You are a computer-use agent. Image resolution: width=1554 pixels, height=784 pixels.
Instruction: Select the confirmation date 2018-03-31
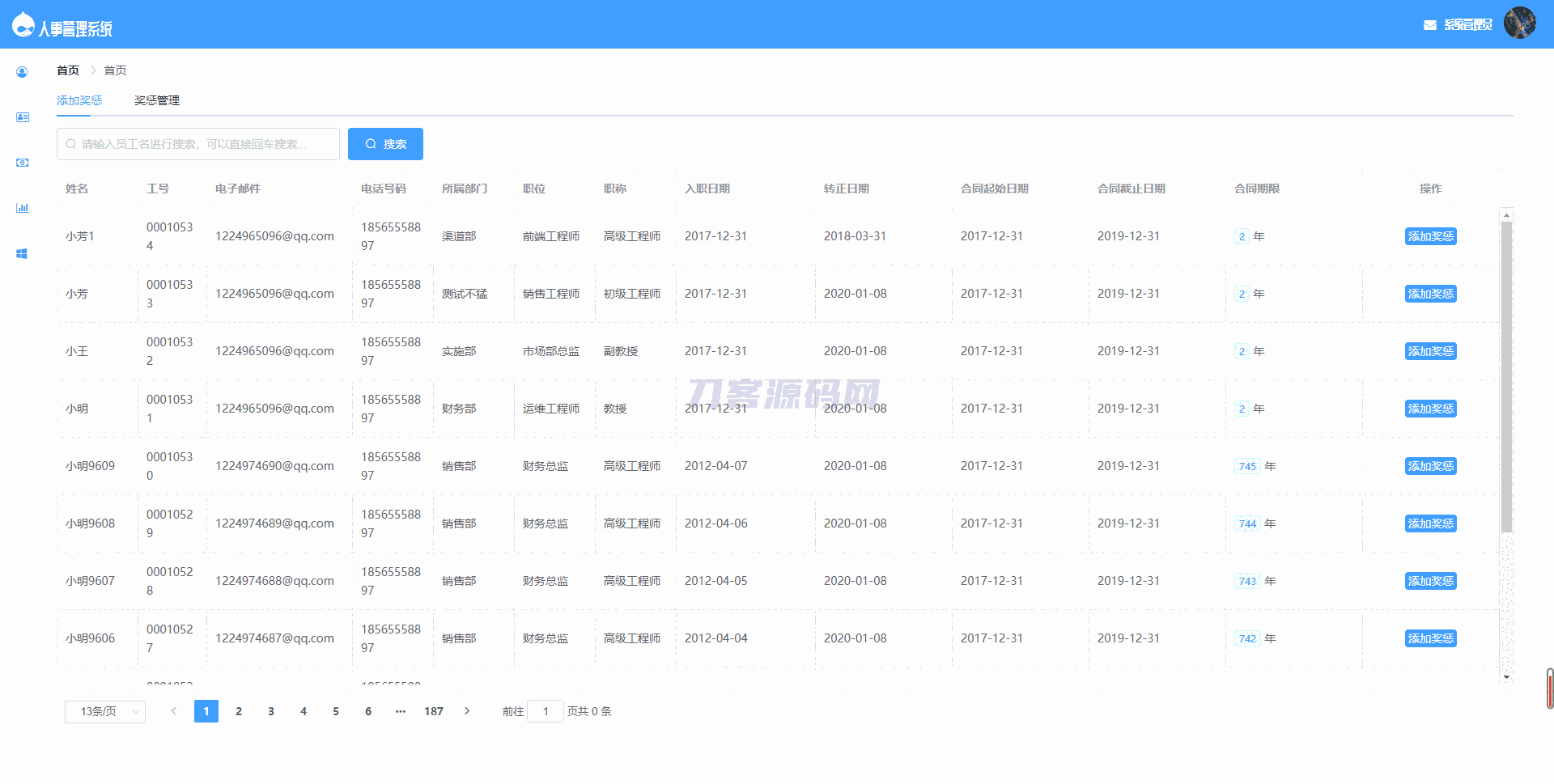point(855,236)
